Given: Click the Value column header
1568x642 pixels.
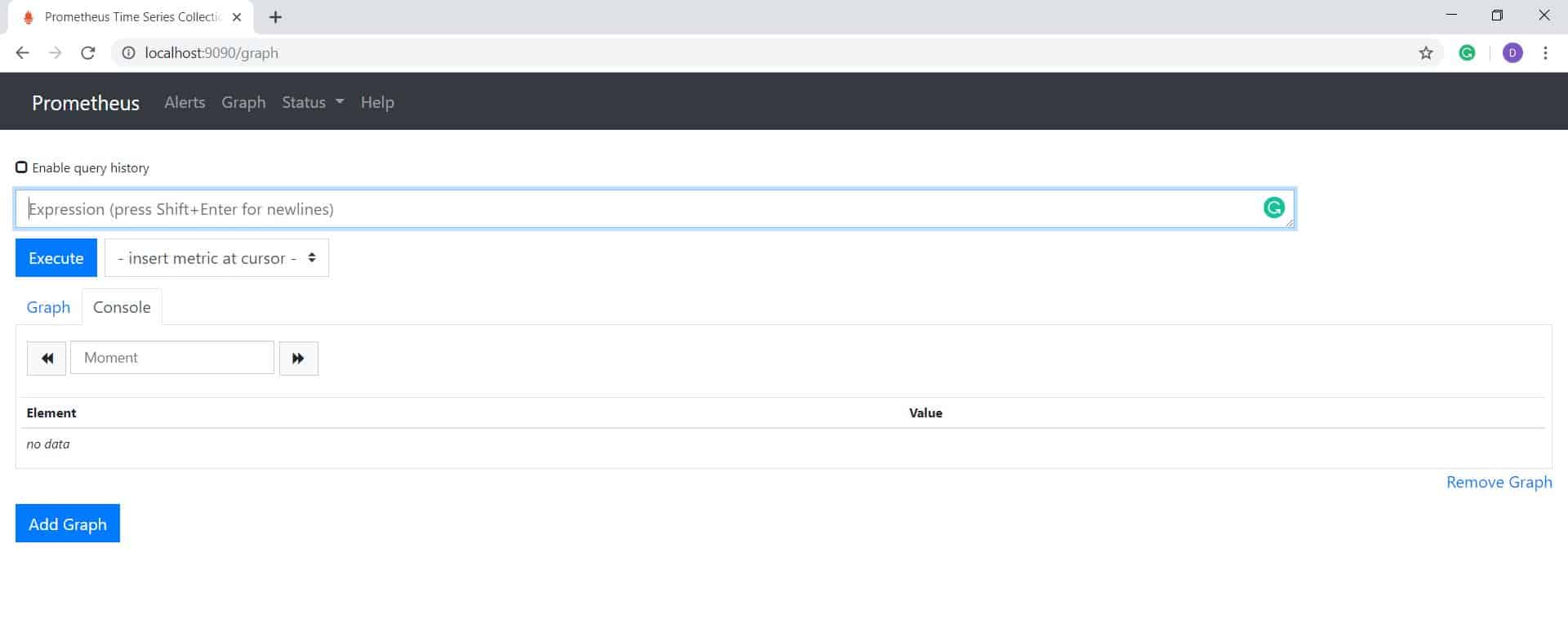Looking at the screenshot, I should click(x=925, y=413).
